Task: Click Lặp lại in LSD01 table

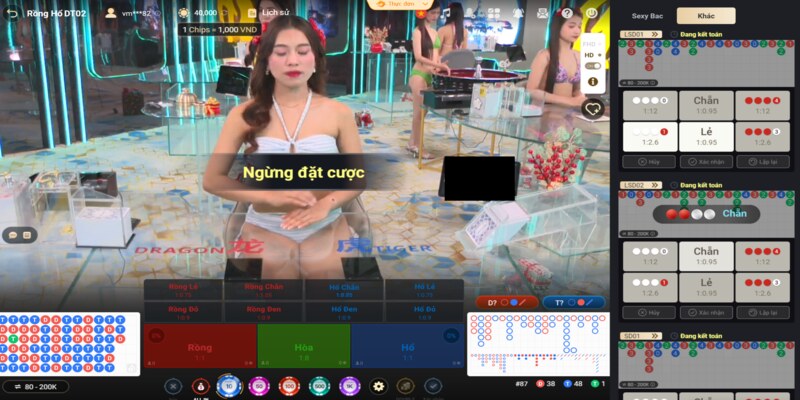Action: click(763, 162)
